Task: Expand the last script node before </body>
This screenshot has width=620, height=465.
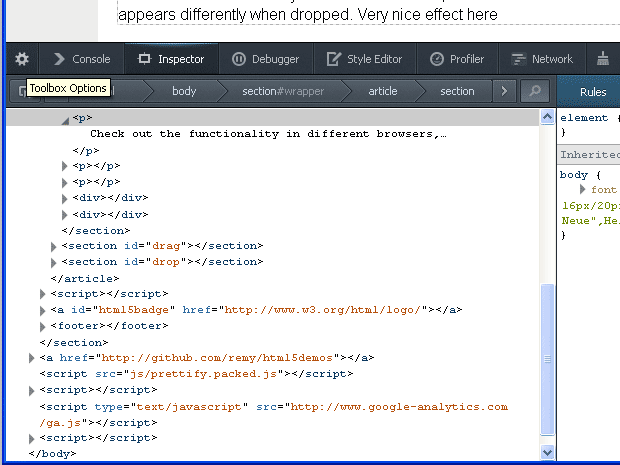Action: 31,439
